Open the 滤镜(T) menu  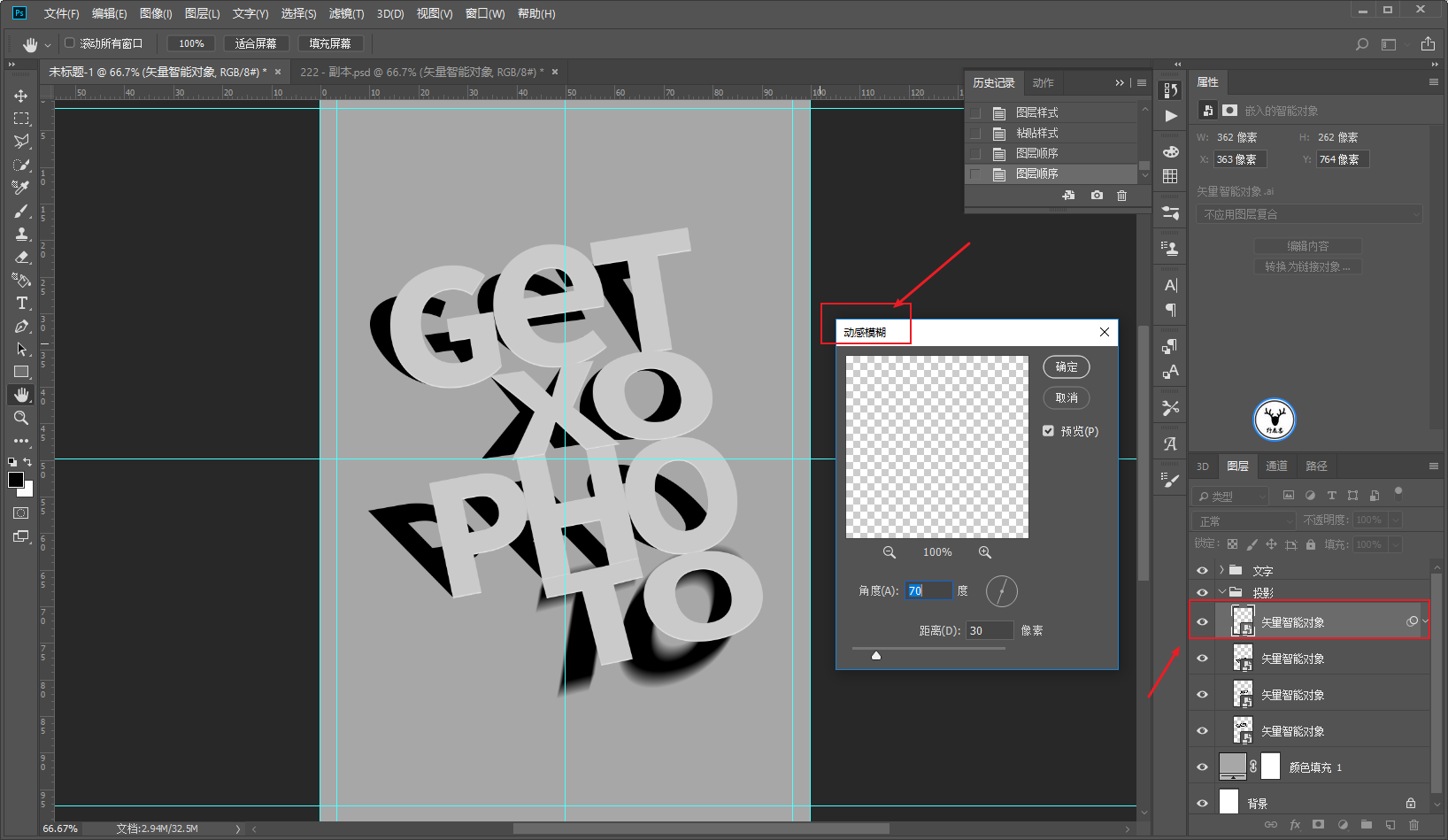click(346, 13)
